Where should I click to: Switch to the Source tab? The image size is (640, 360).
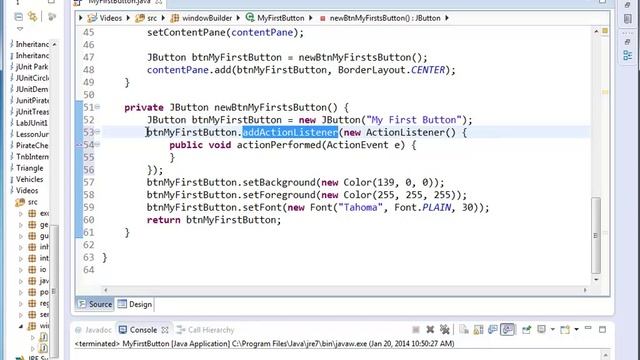coord(95,304)
